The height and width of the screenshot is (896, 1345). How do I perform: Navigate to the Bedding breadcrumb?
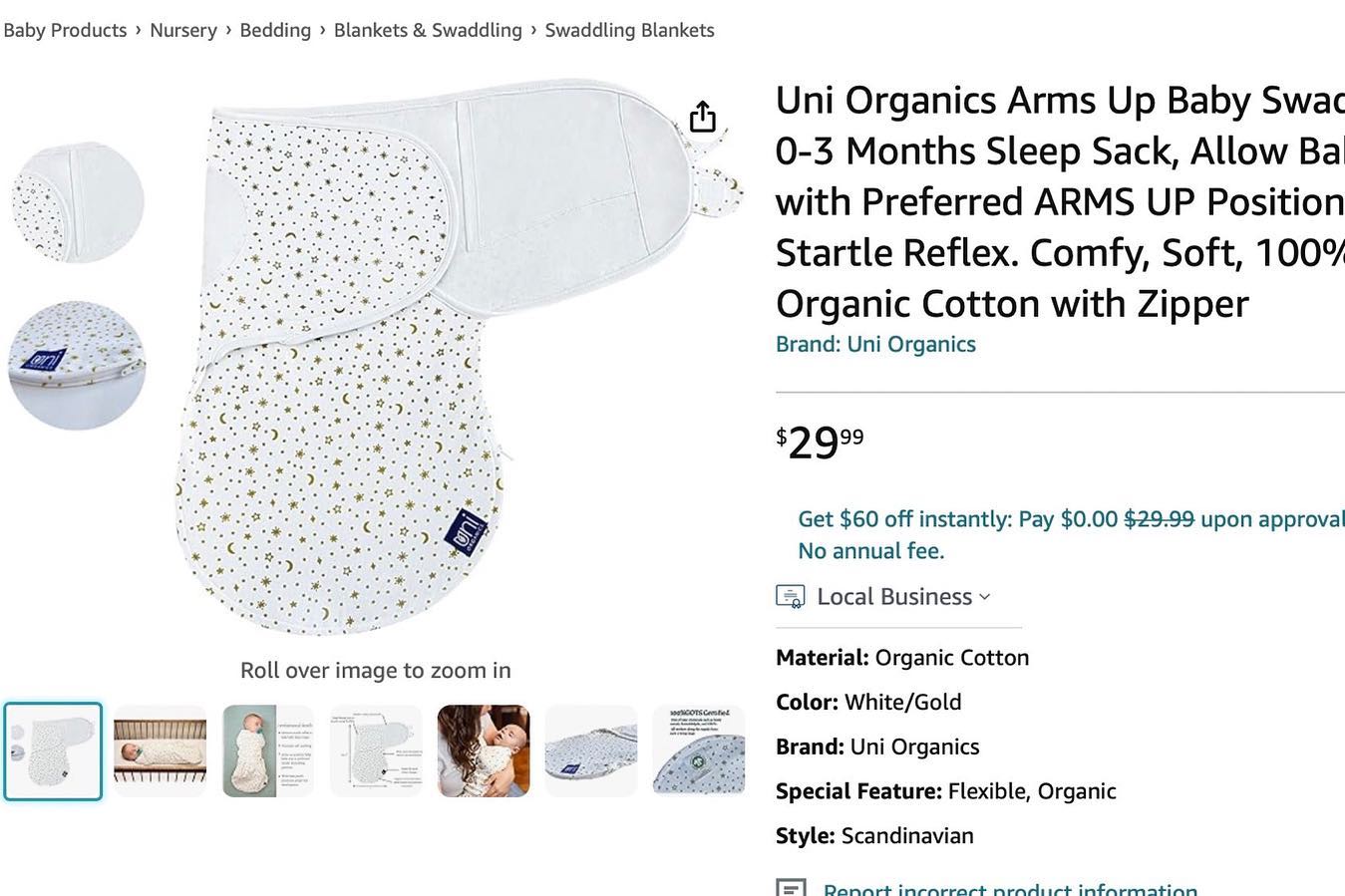coord(275,30)
